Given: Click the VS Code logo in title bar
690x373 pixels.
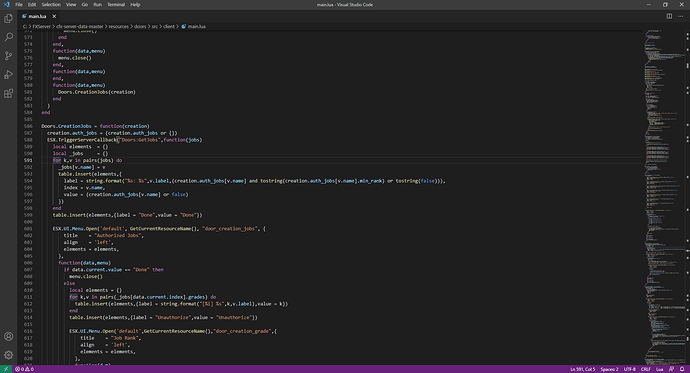Looking at the screenshot, I should pyautogui.click(x=6, y=4).
